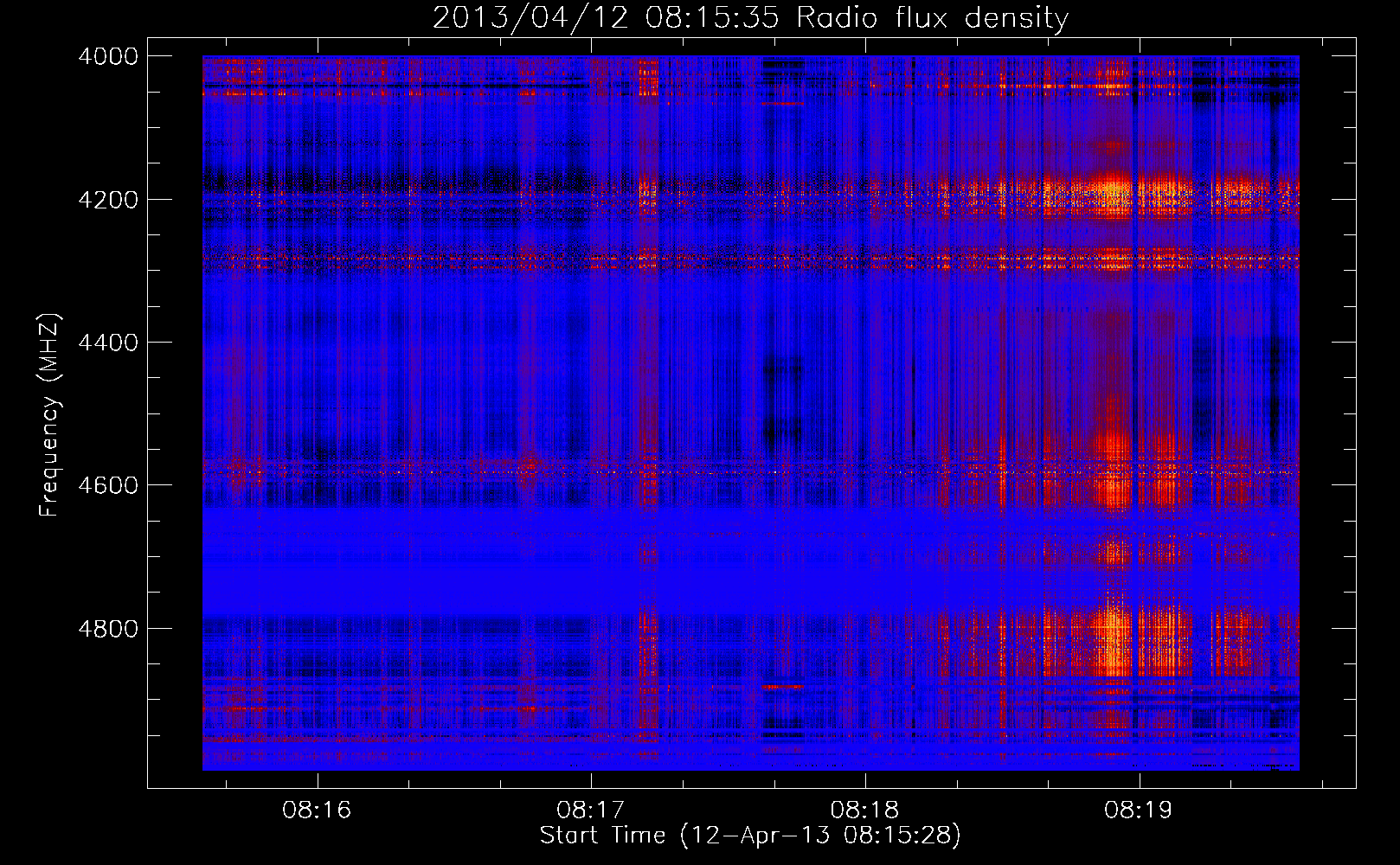This screenshot has height=865, width=1400.
Task: Click the 4400 frequency tick label
Action: 108,343
